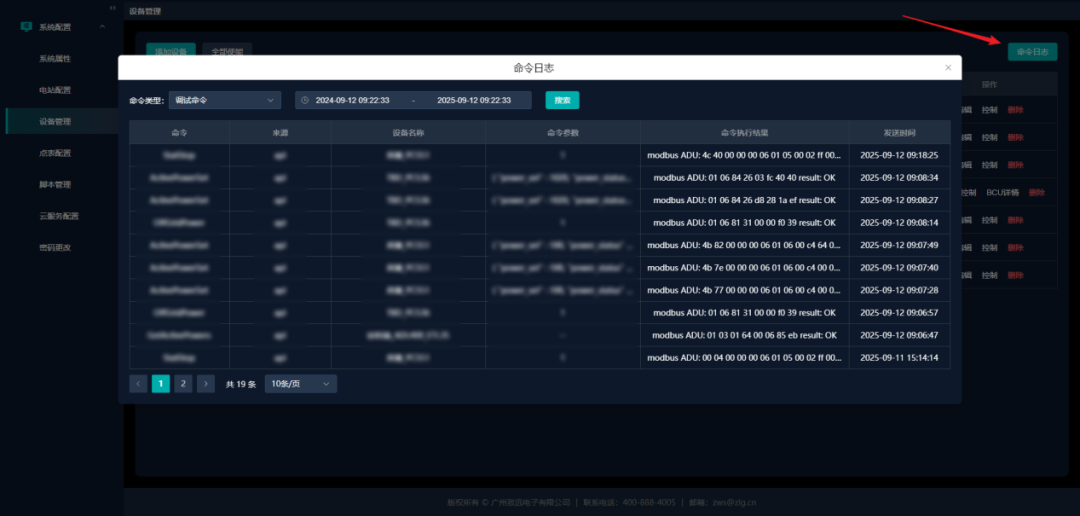The width and height of the screenshot is (1080, 516).
Task: Click the end date field 2025-09-12
Action: (x=474, y=100)
